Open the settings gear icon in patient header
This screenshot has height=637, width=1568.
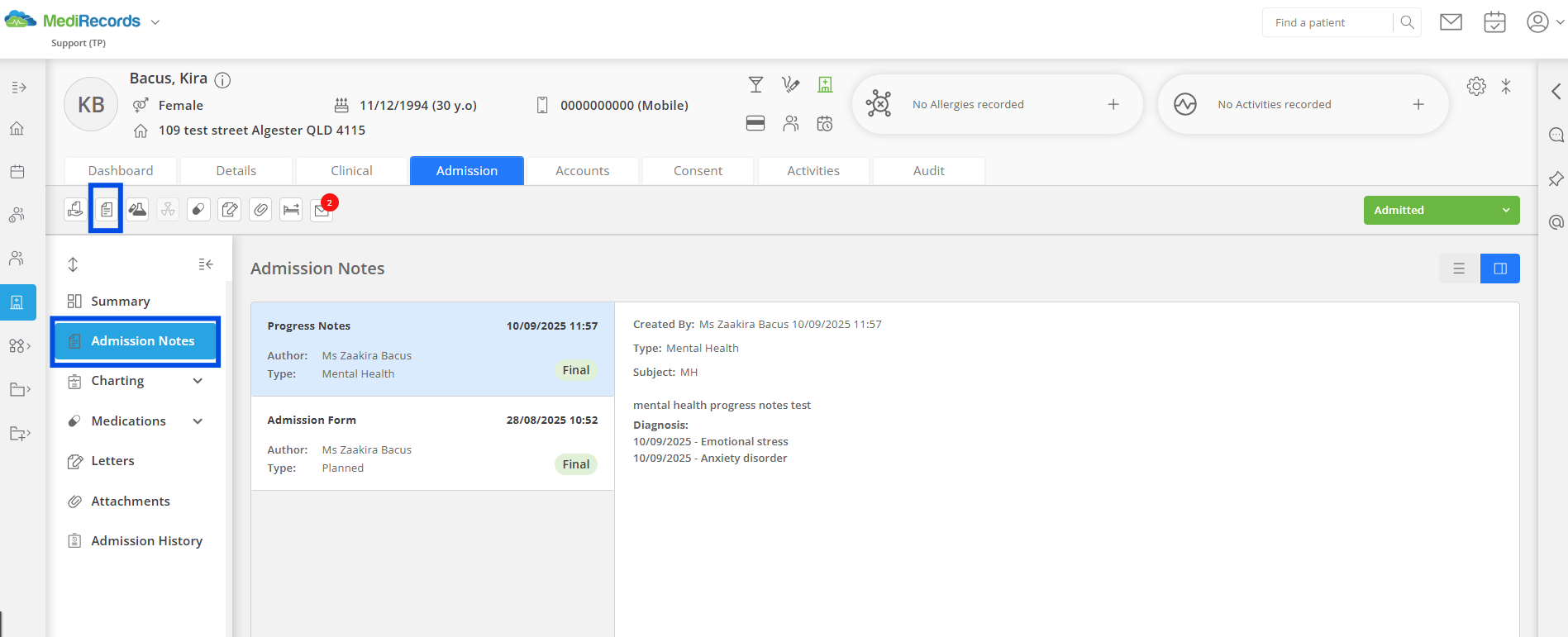[x=1476, y=86]
